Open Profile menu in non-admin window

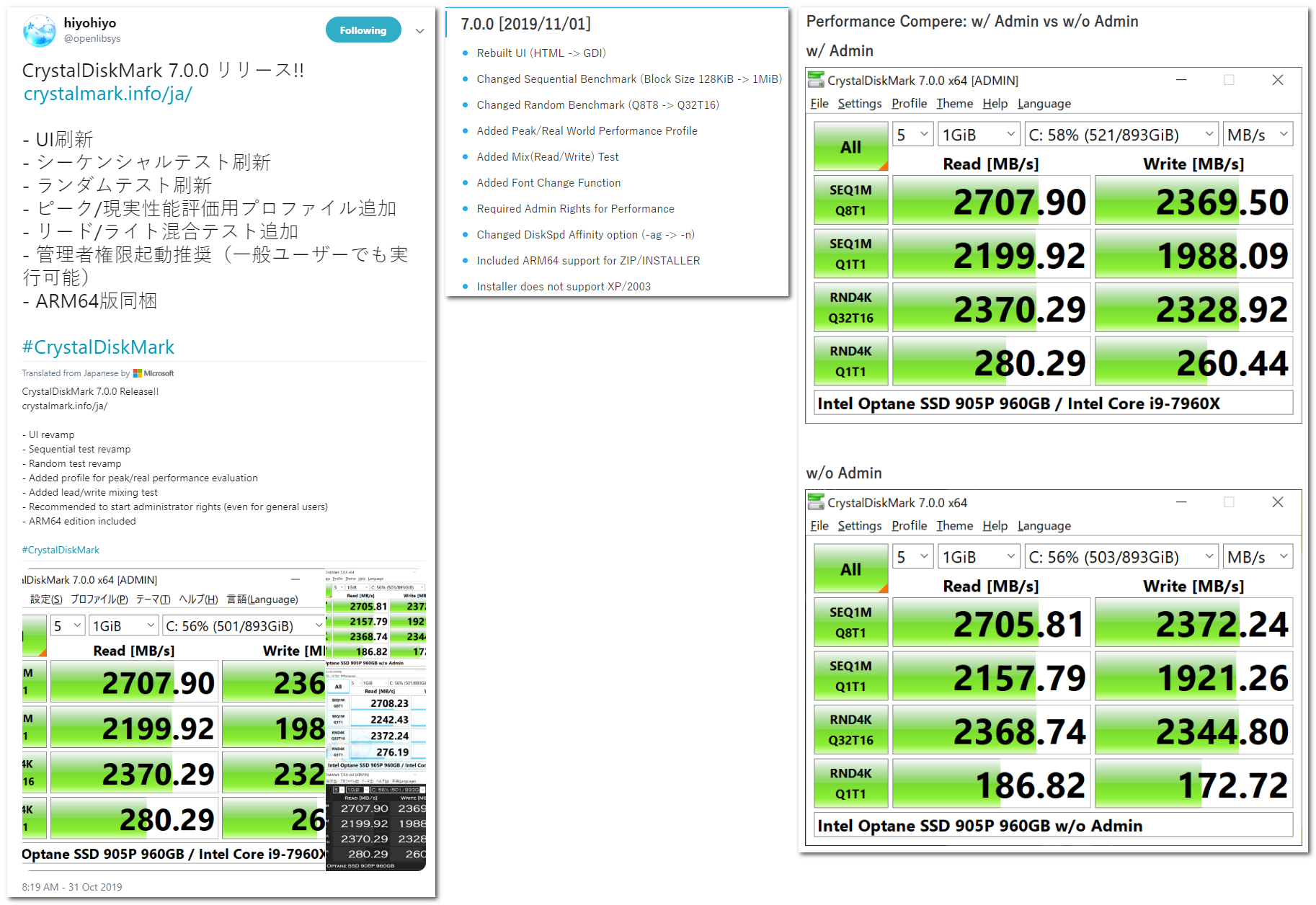pos(910,526)
